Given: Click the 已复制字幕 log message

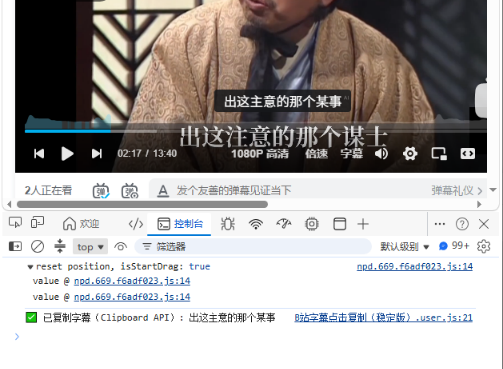Looking at the screenshot, I should [x=159, y=318].
